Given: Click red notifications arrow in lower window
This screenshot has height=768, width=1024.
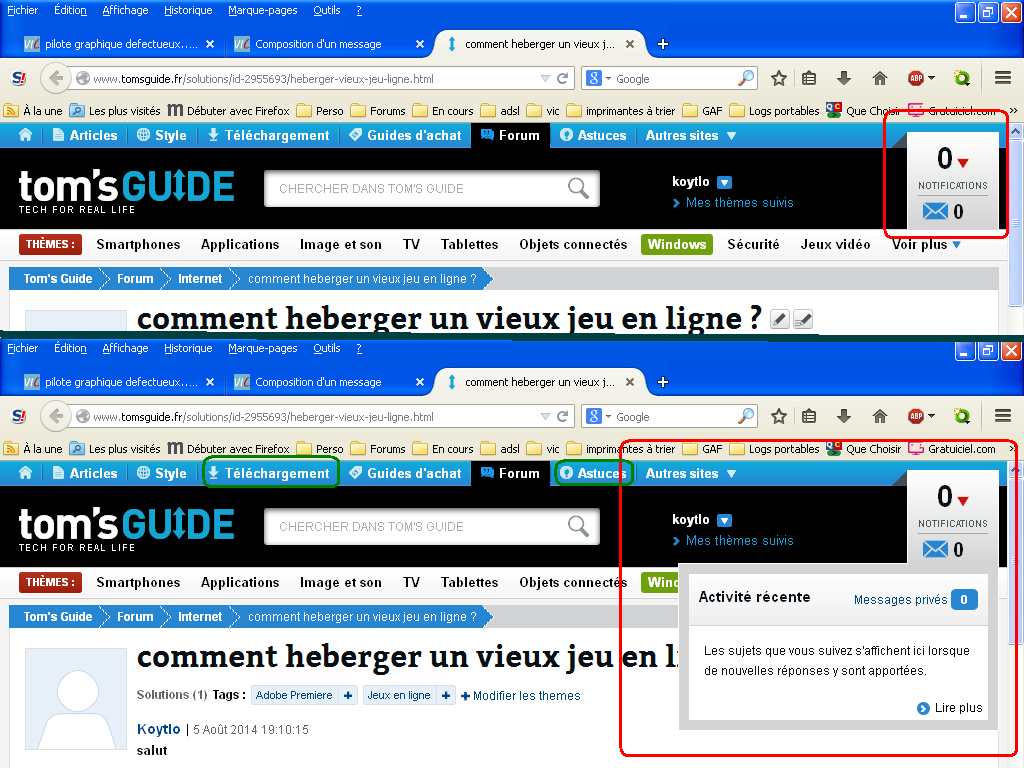Looking at the screenshot, I should [x=963, y=500].
